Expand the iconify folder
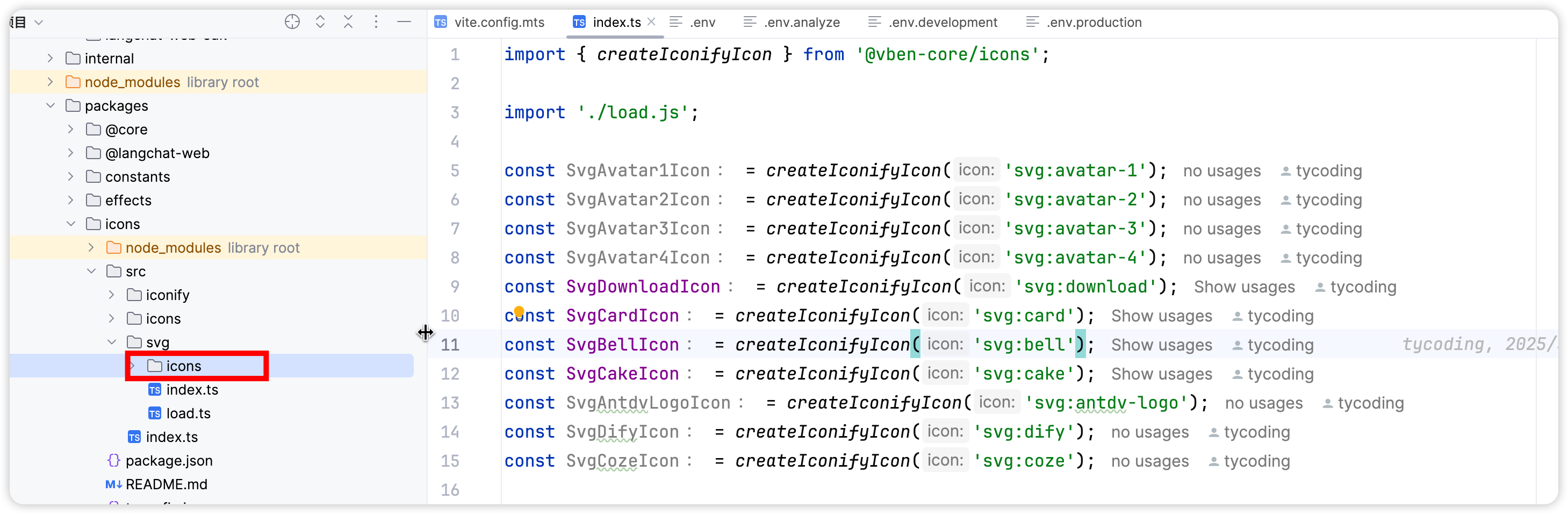The width and height of the screenshot is (1568, 514). coord(111,295)
